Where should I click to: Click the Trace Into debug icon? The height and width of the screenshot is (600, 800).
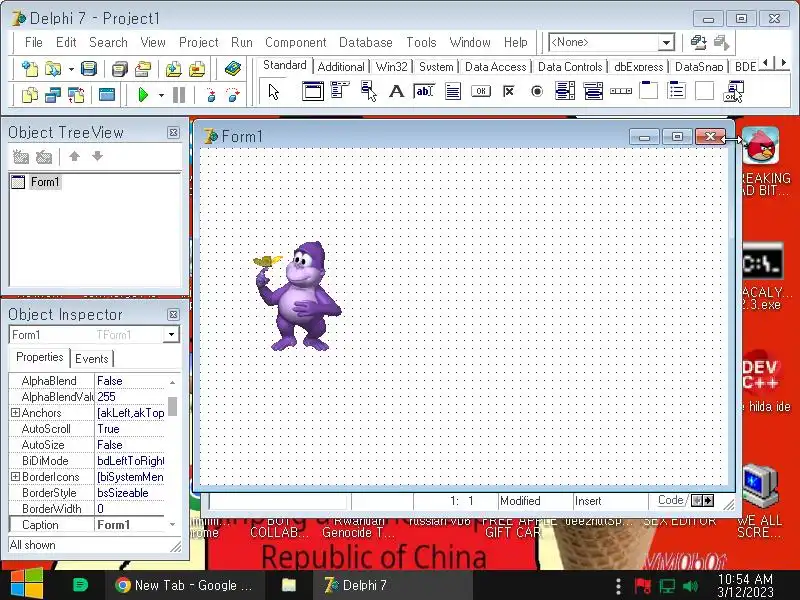click(x=211, y=95)
